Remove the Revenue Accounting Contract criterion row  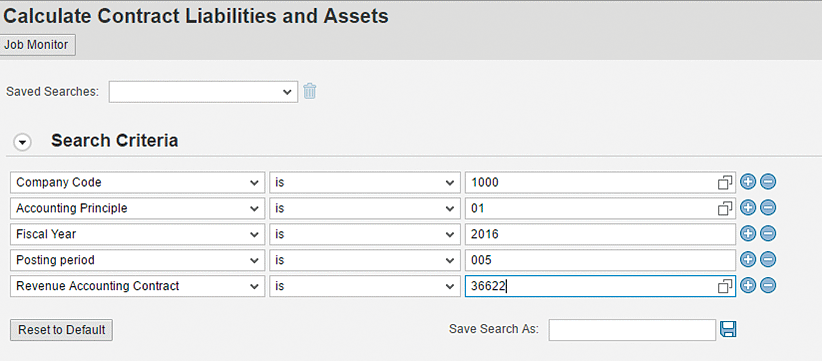coord(768,286)
